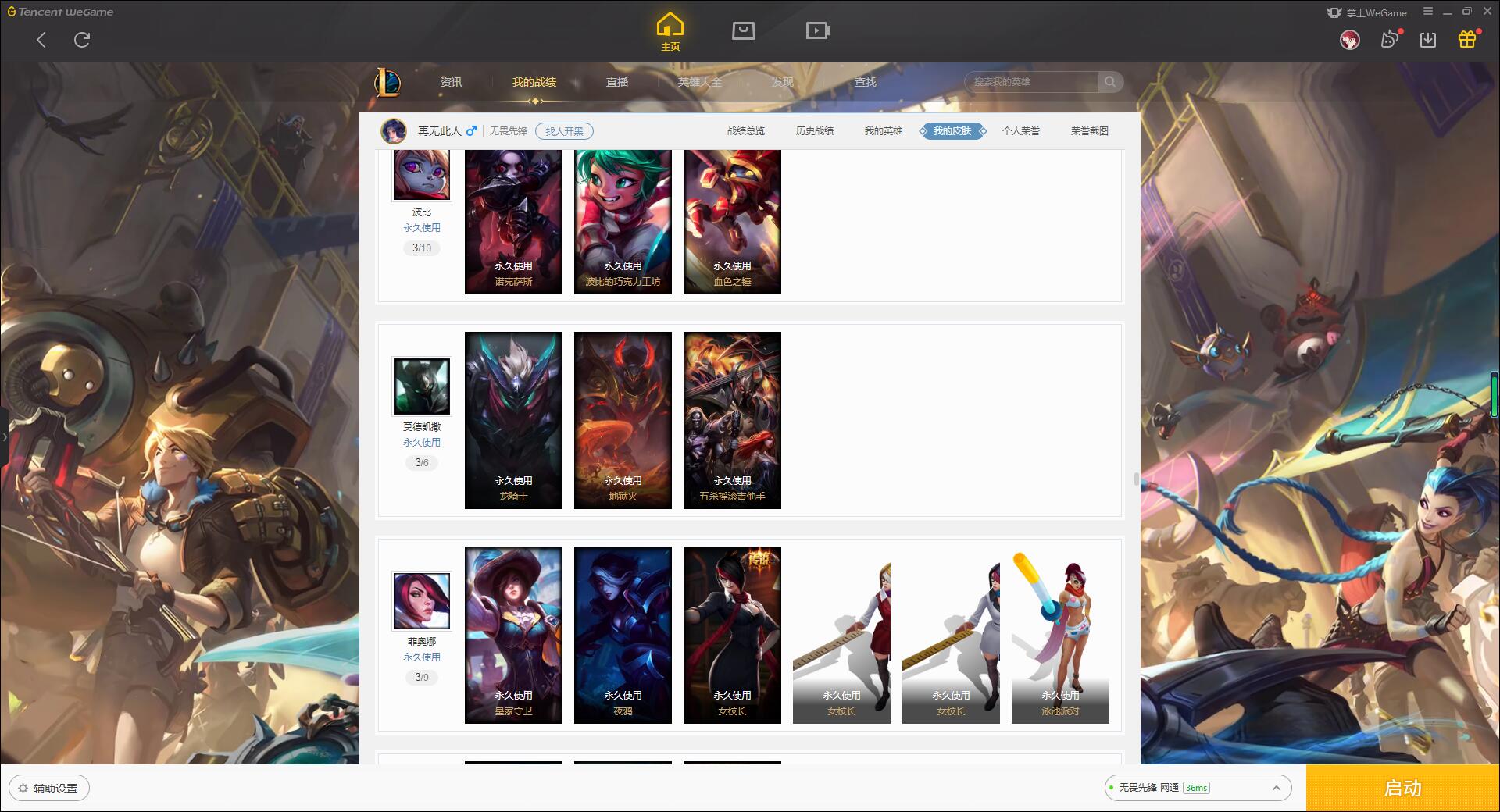Select the 我的战绩 tab
This screenshot has width=1500, height=812.
tap(534, 82)
